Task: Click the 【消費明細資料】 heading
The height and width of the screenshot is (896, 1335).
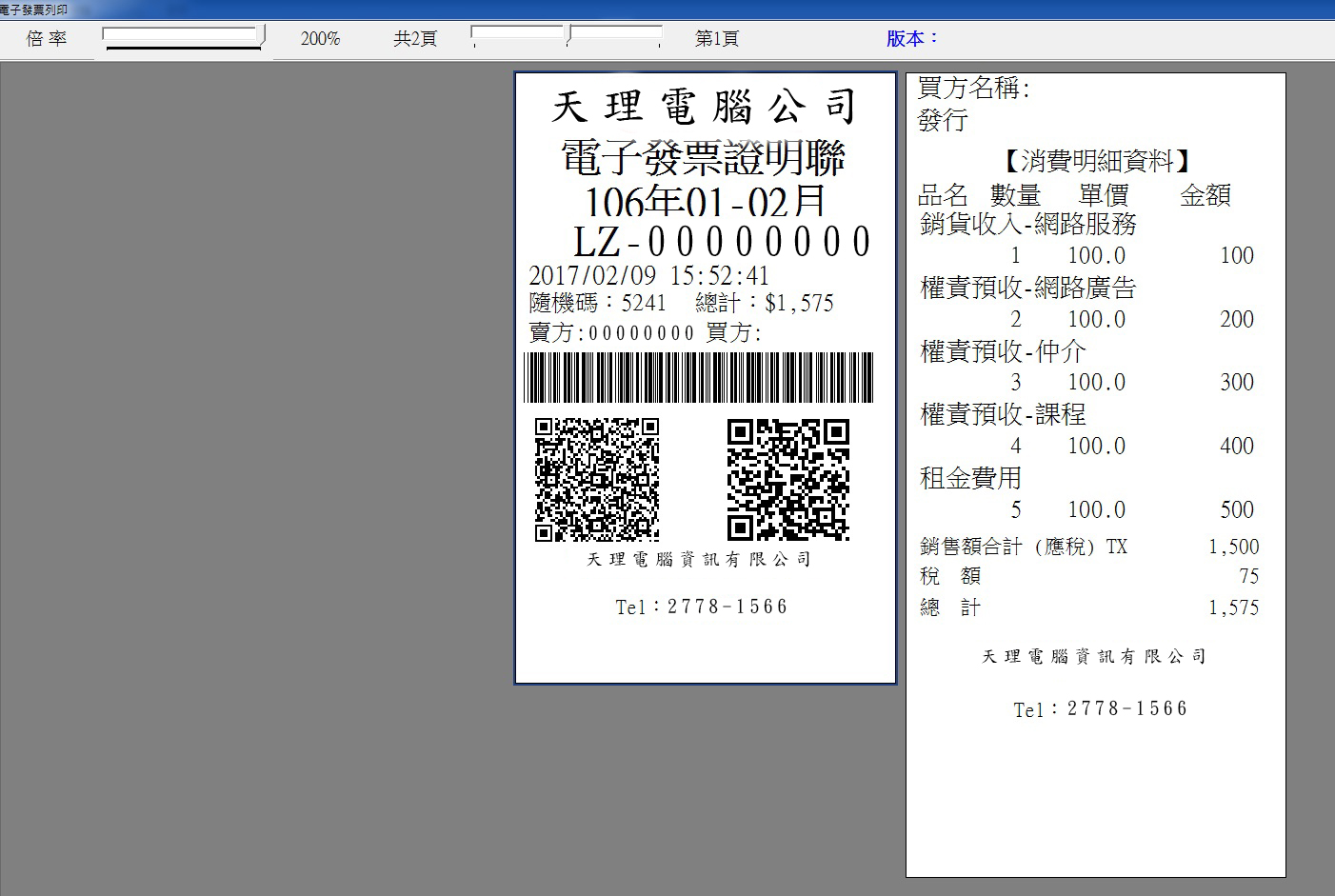Action: tap(1097, 161)
